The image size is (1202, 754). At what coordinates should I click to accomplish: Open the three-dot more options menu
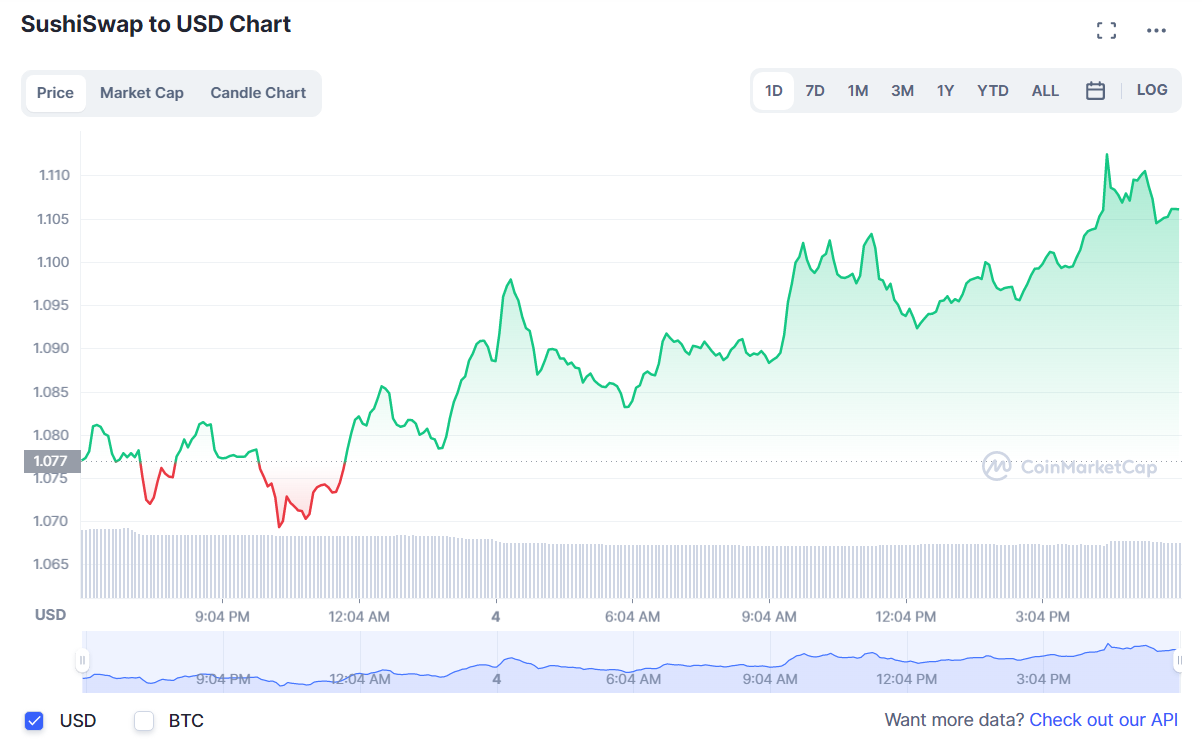pyautogui.click(x=1156, y=31)
